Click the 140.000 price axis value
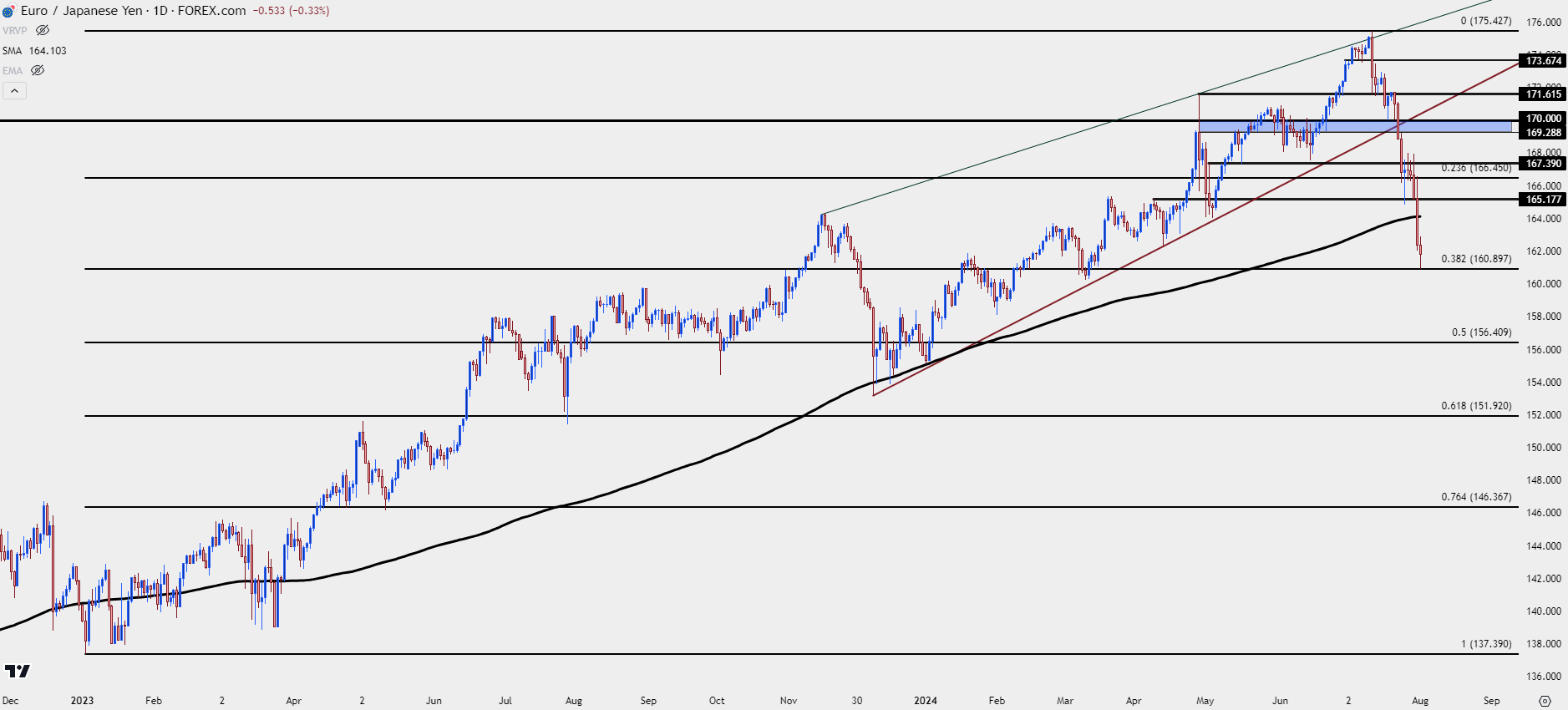Image resolution: width=1568 pixels, height=710 pixels. pos(1544,611)
